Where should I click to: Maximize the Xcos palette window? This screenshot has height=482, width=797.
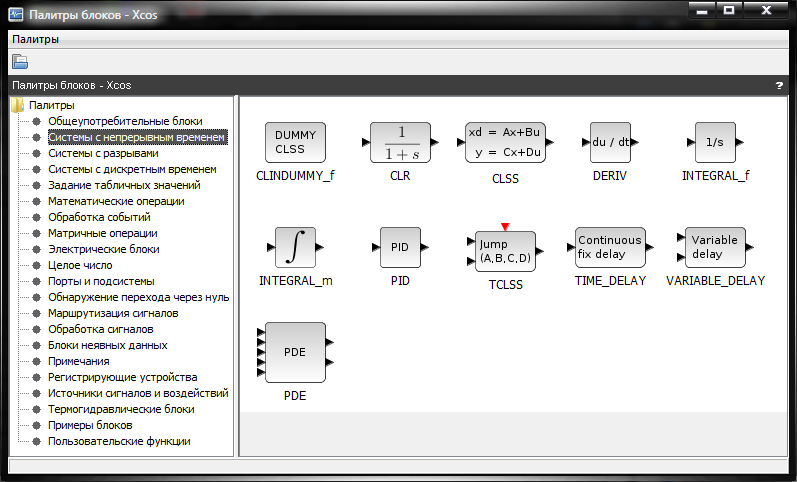(729, 10)
